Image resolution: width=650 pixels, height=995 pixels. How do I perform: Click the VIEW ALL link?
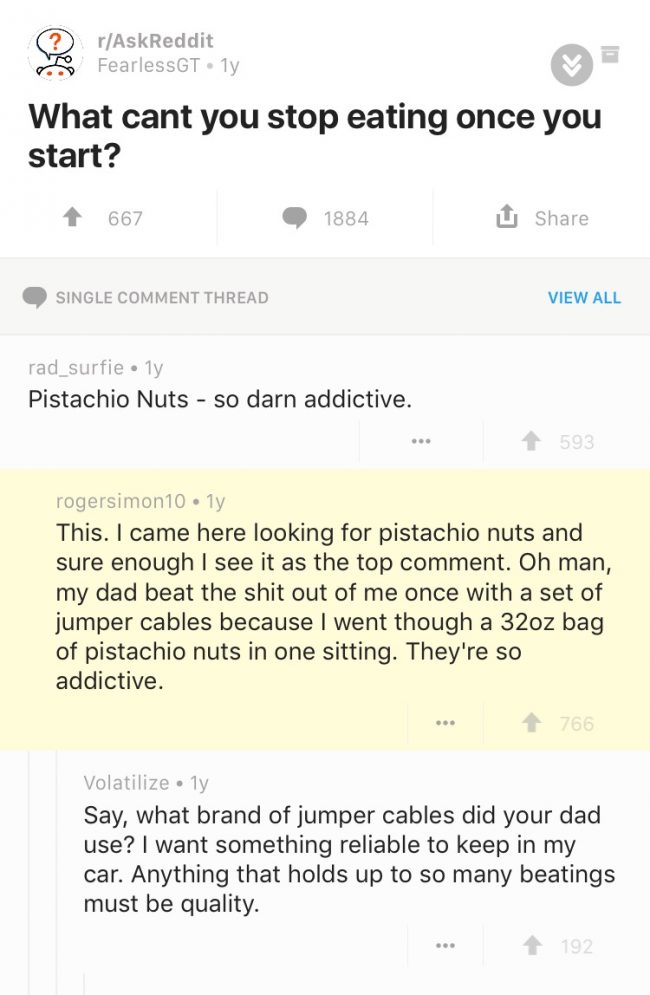[584, 298]
